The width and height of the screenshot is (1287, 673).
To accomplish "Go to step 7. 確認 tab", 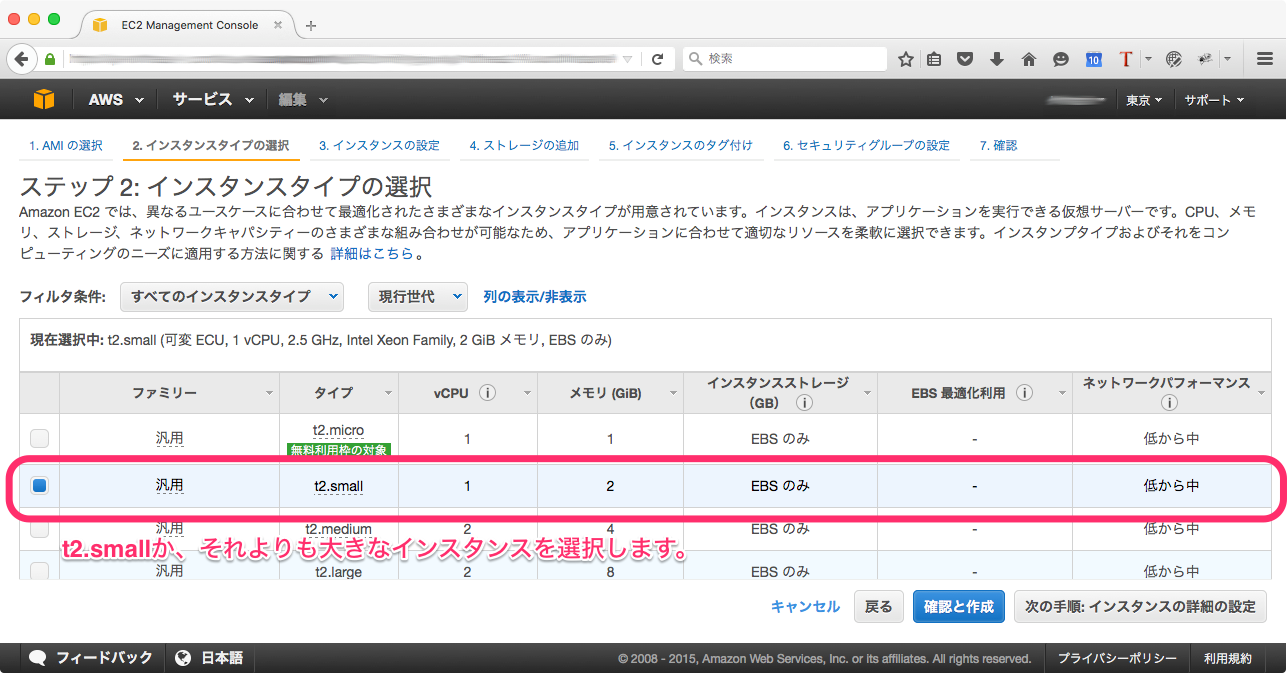I will click(998, 145).
